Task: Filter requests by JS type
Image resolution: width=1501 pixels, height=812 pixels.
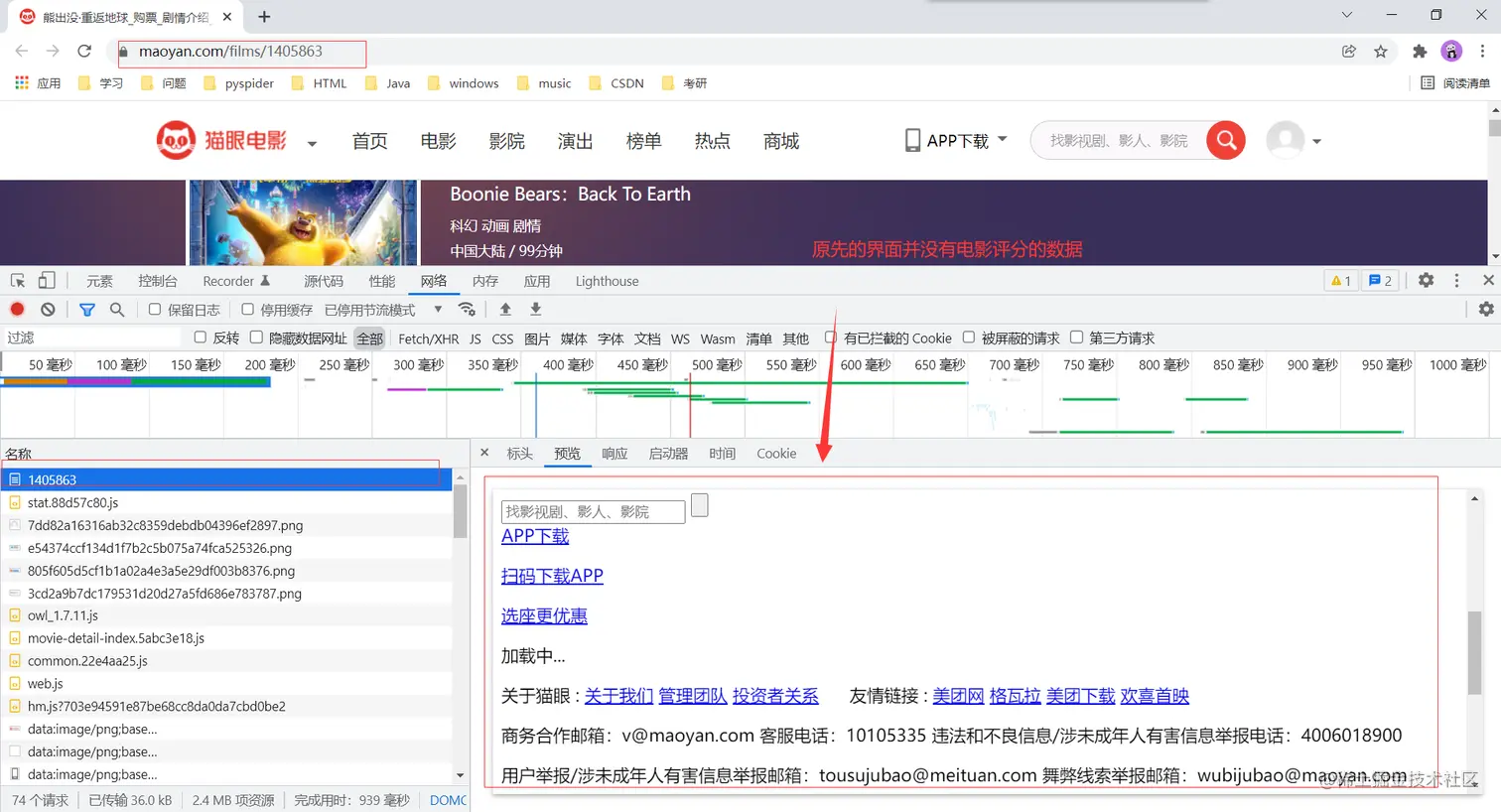Action: point(476,338)
